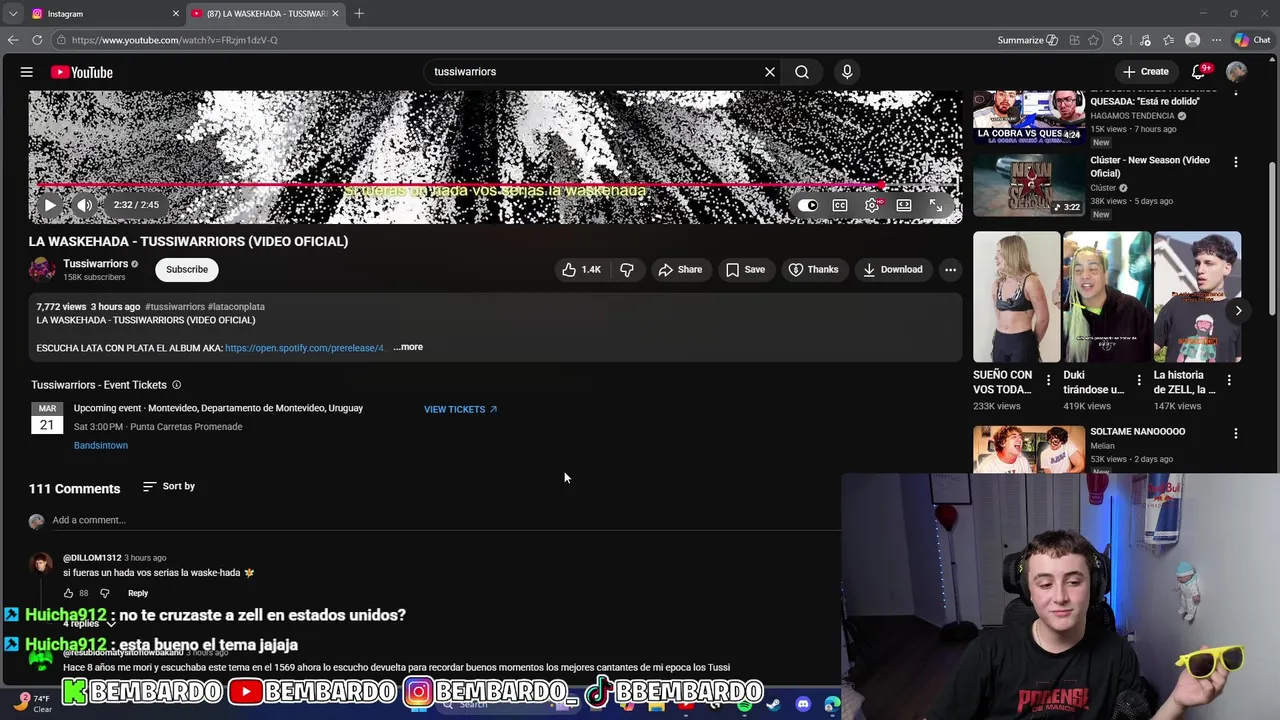Open the Spotify prerelease link

[x=304, y=348]
